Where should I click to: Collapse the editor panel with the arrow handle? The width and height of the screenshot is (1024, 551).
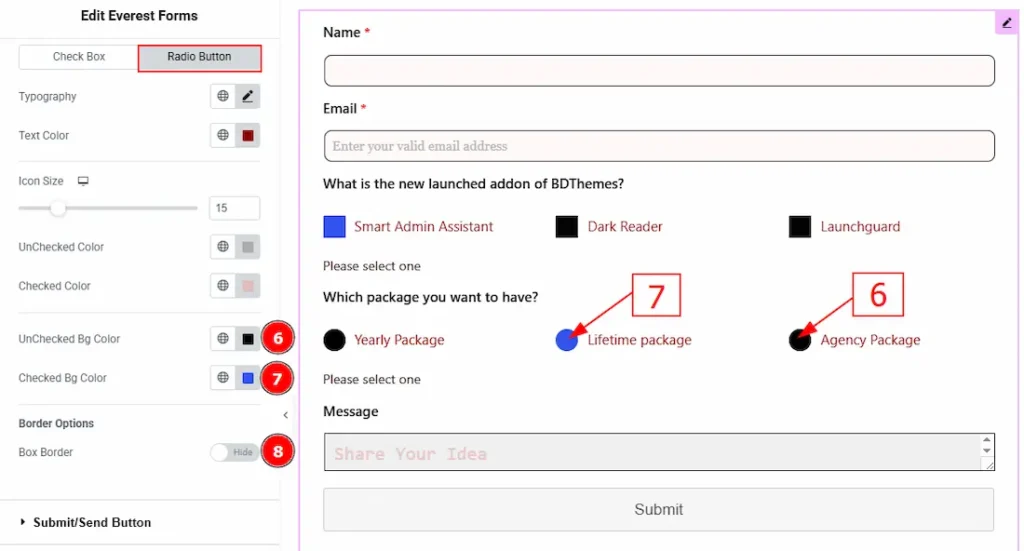(x=286, y=415)
